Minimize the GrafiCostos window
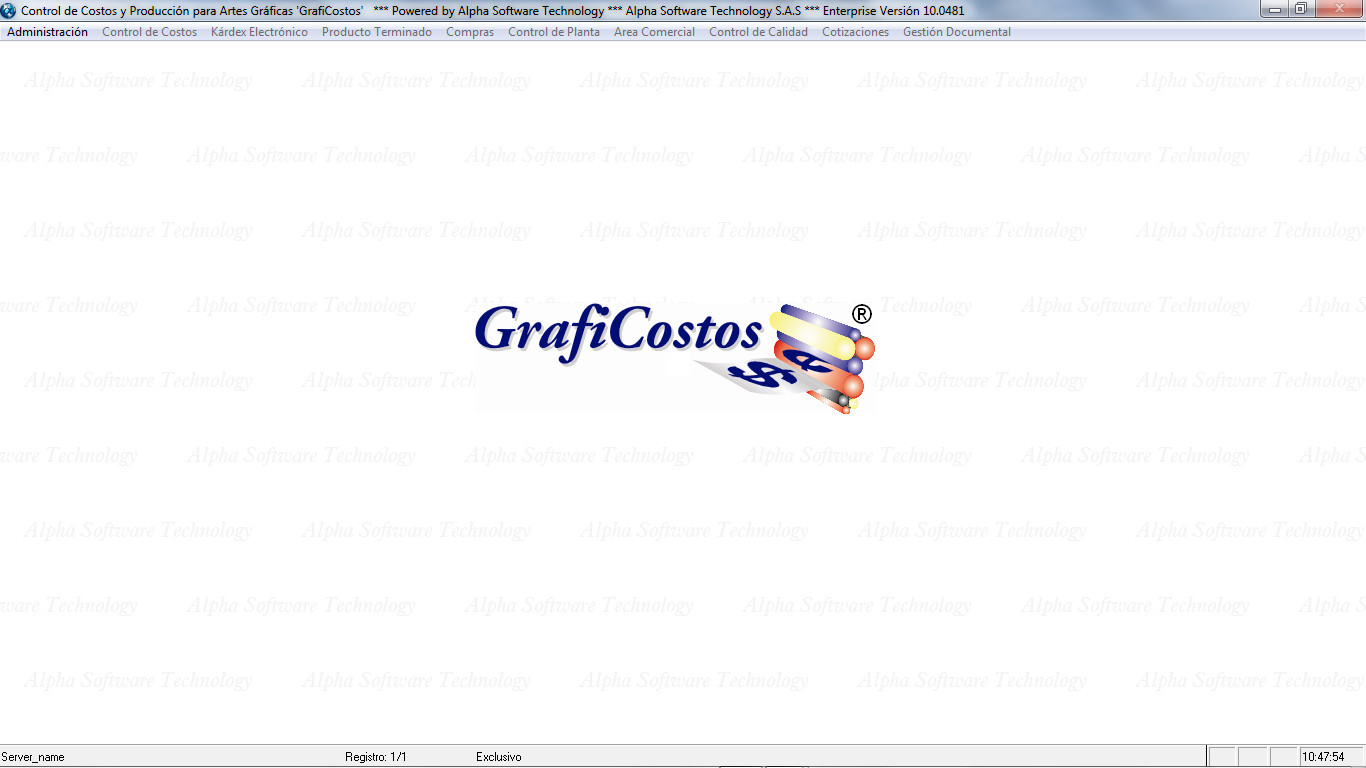This screenshot has width=1366, height=768. (x=1275, y=9)
